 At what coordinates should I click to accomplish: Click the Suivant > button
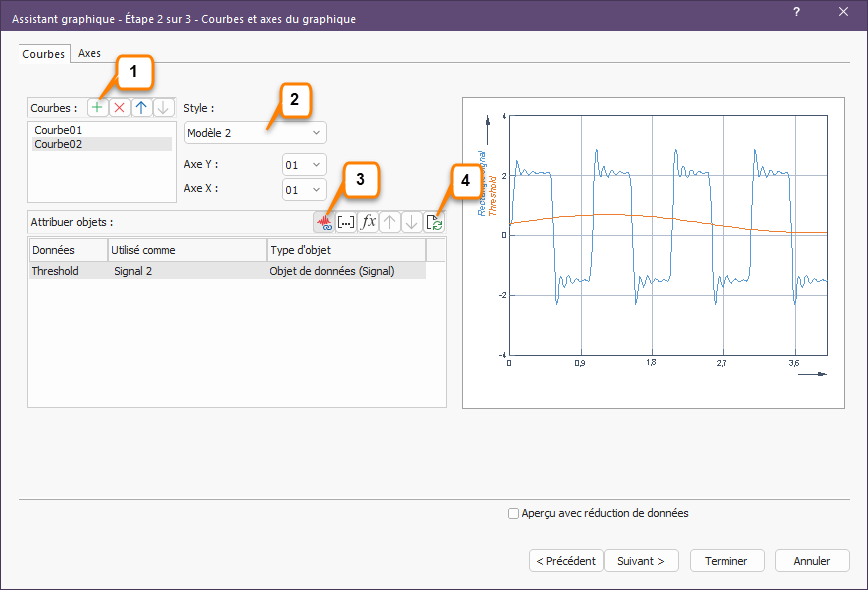pos(640,561)
